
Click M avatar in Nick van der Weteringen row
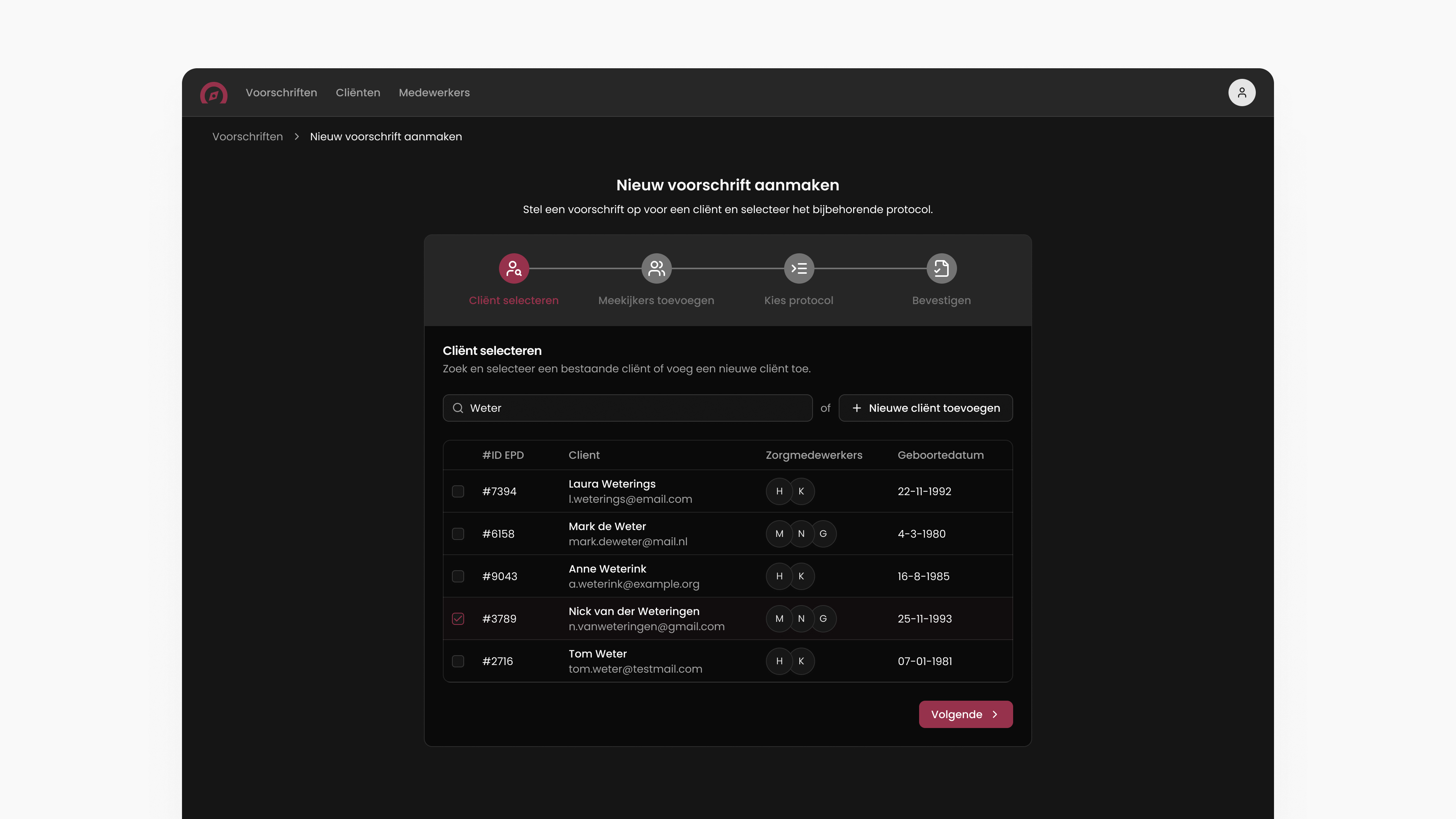point(780,618)
